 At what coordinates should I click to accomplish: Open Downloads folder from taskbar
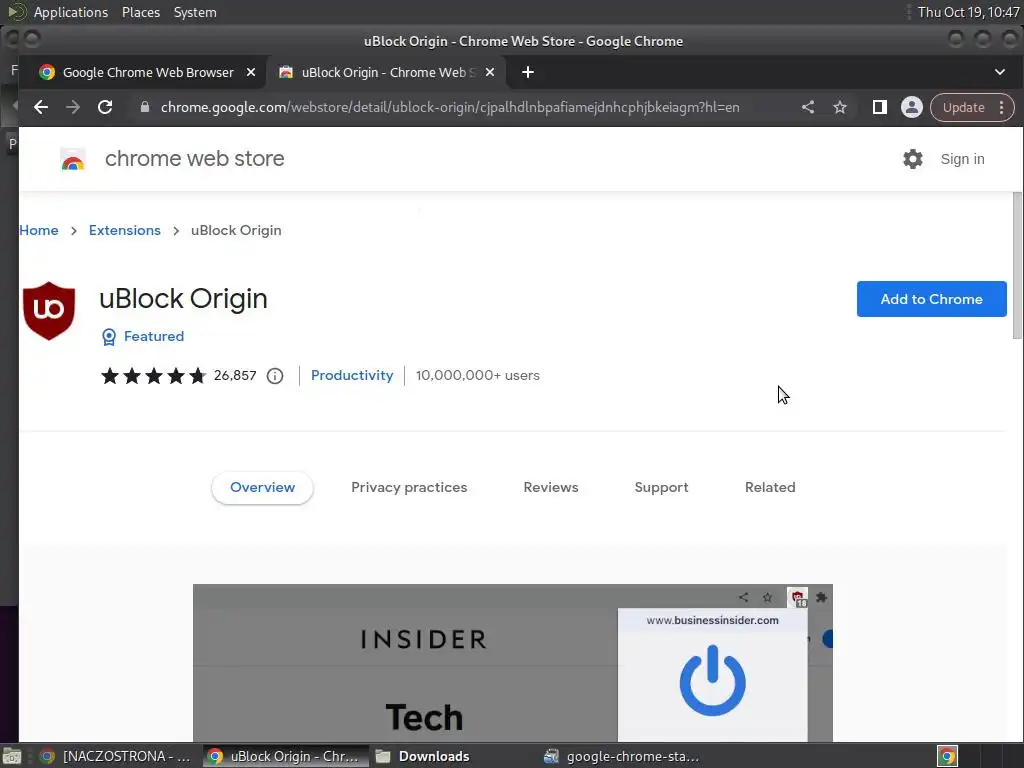(423, 756)
